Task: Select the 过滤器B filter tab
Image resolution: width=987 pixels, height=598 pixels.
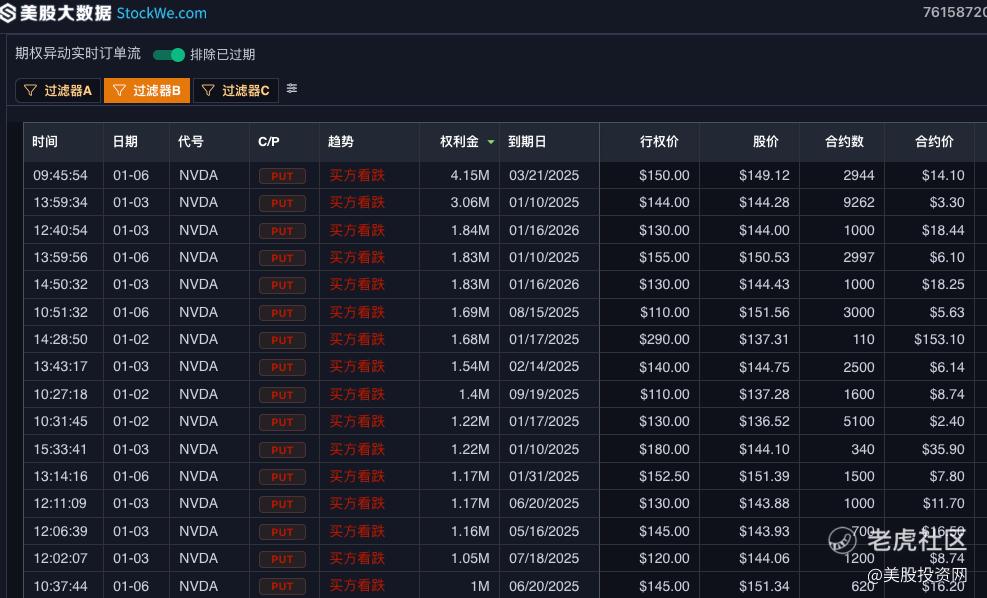Action: (147, 91)
